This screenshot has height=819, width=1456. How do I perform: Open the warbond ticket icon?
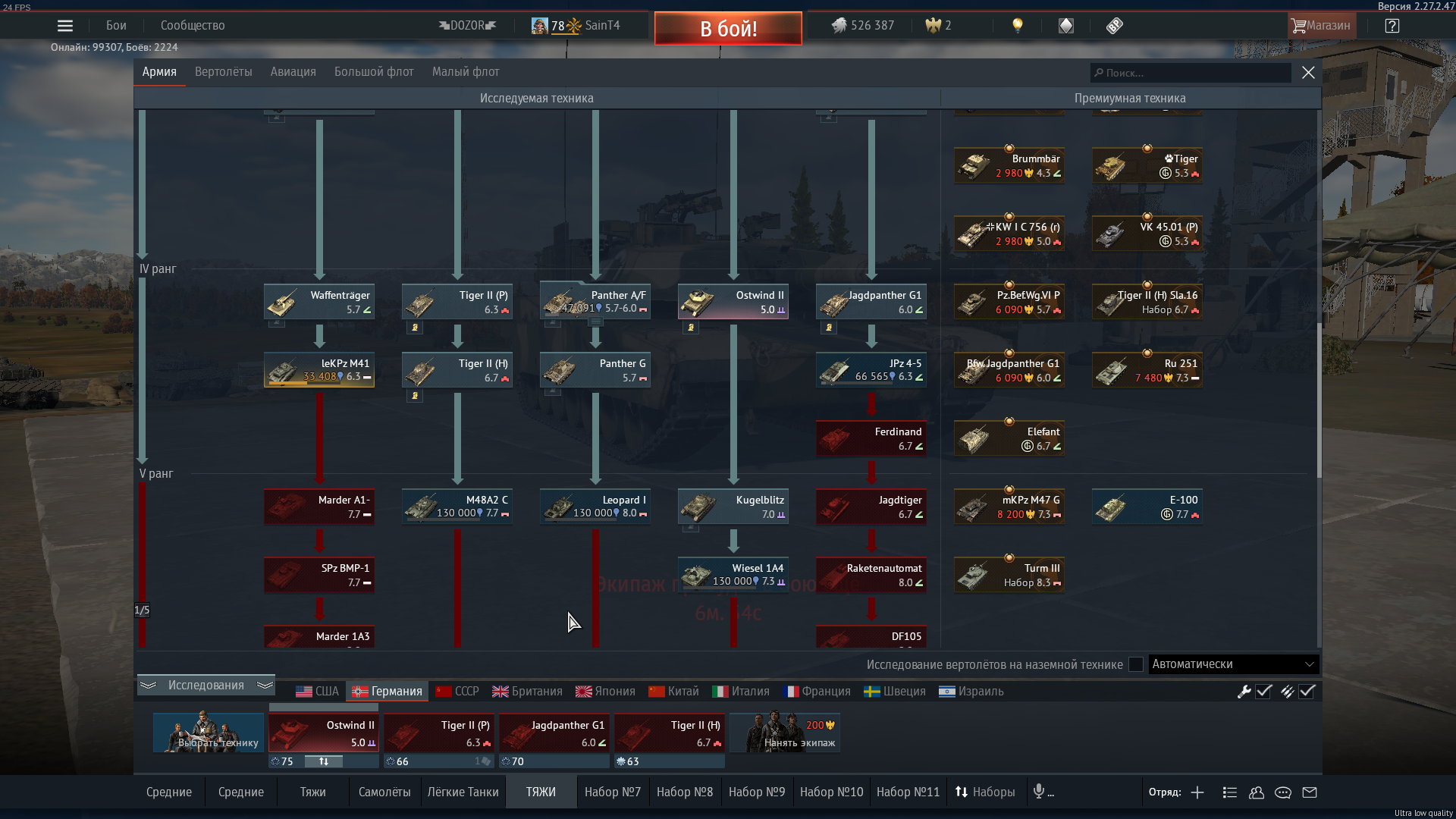1114,26
